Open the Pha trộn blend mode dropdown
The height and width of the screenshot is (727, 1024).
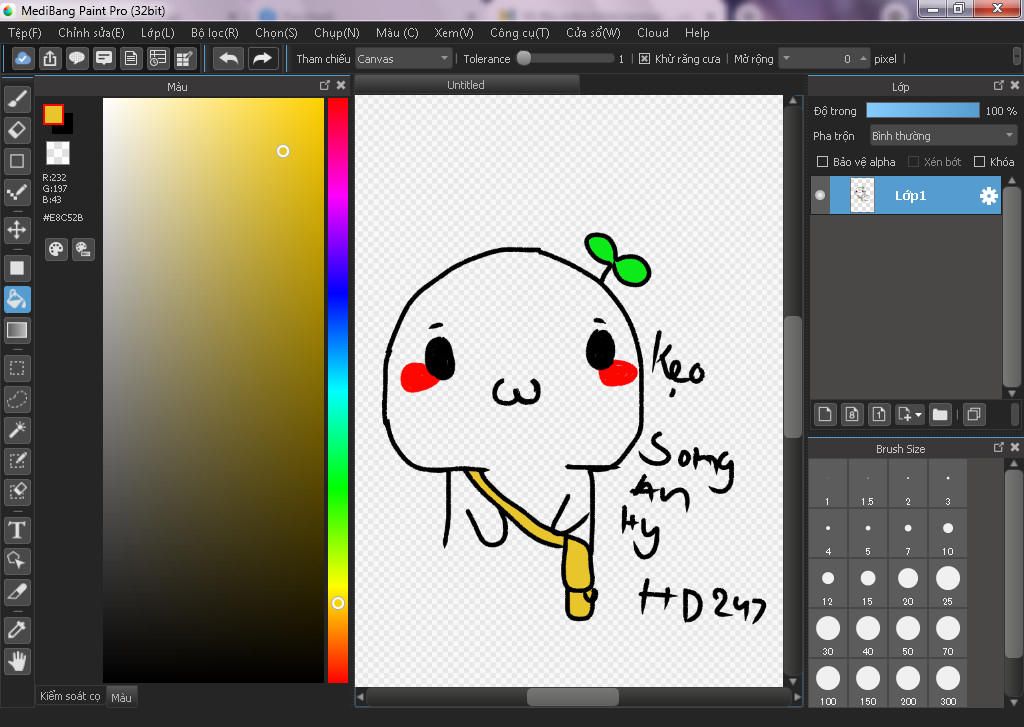click(943, 136)
